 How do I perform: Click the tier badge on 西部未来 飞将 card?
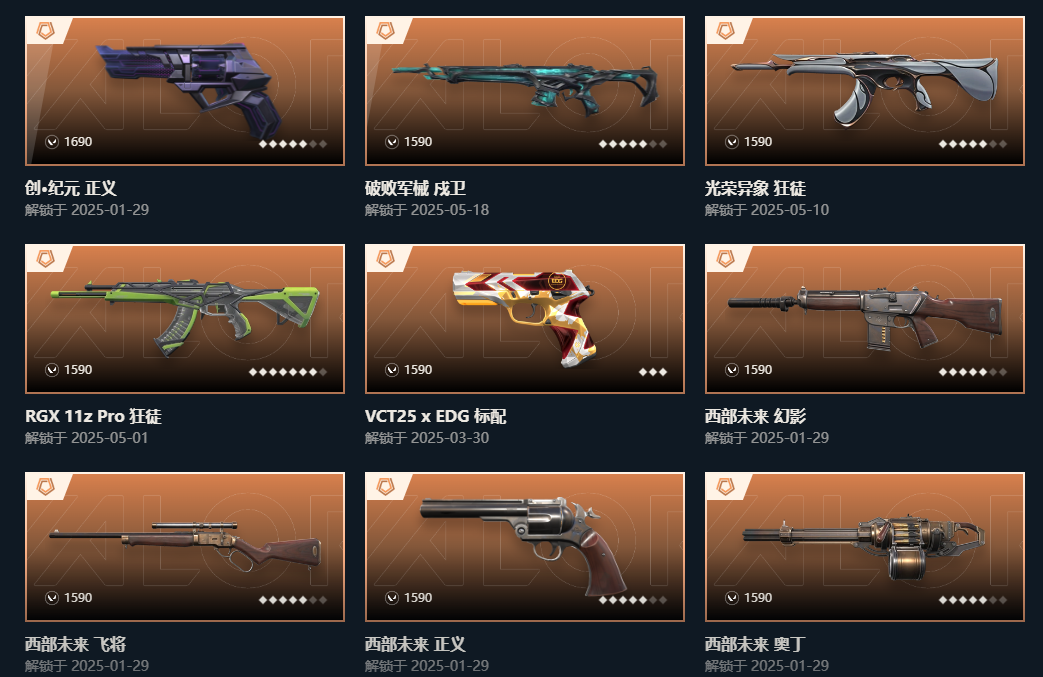(45, 487)
